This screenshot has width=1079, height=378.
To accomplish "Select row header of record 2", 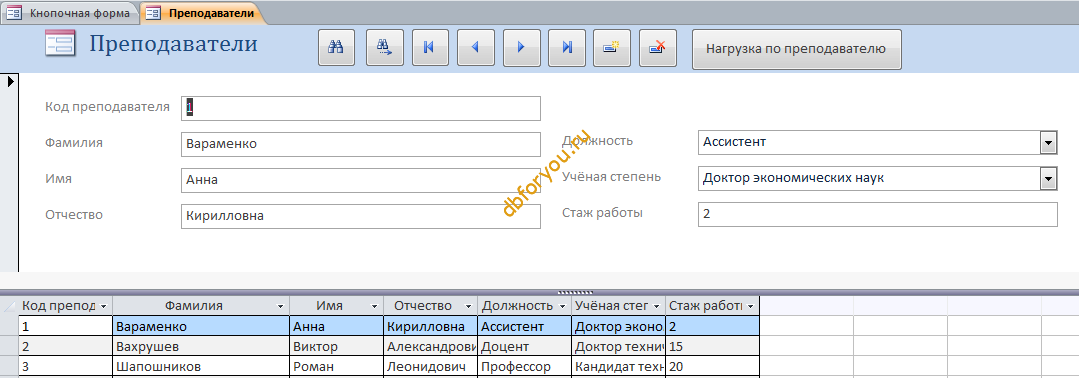I will click(10, 346).
